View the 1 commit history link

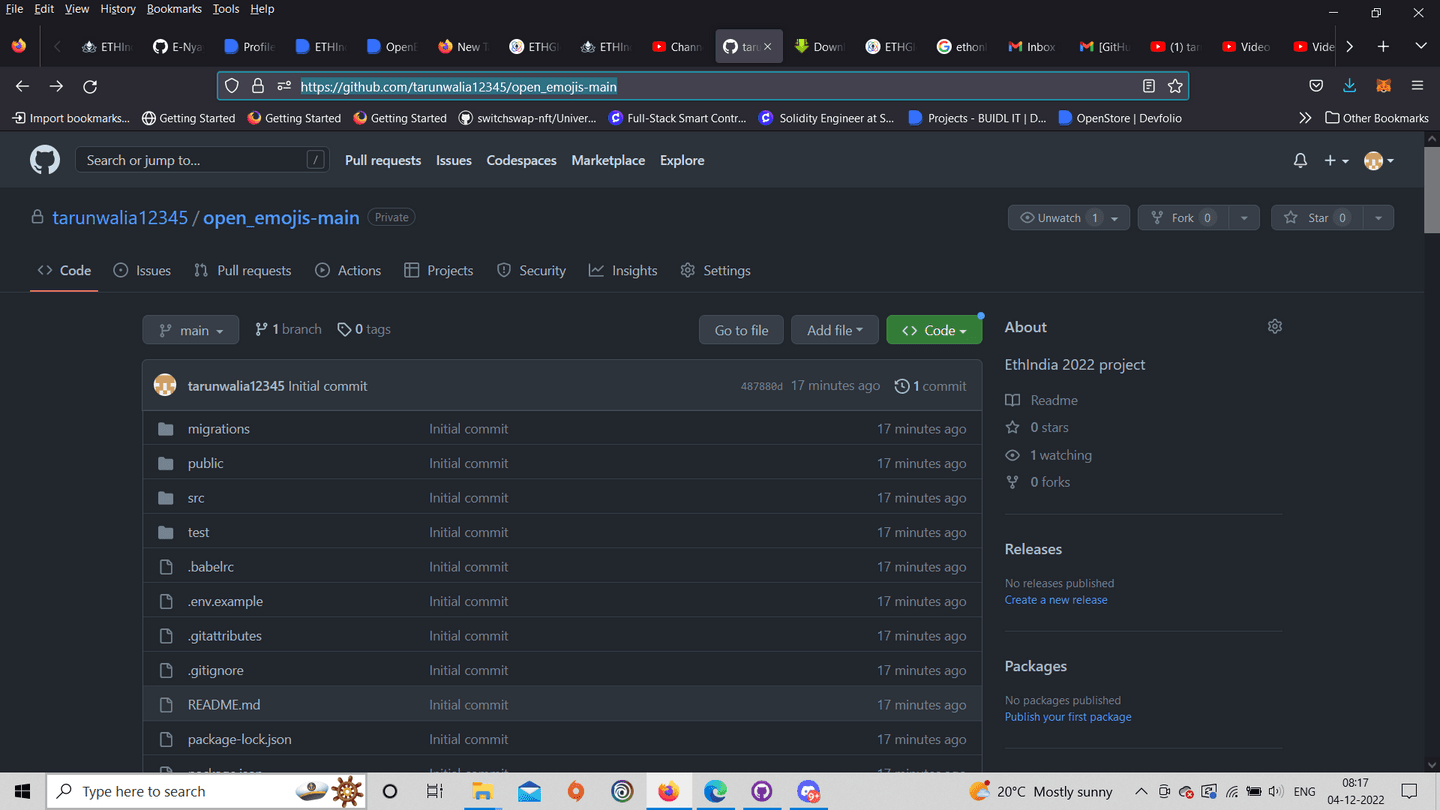[x=930, y=386]
